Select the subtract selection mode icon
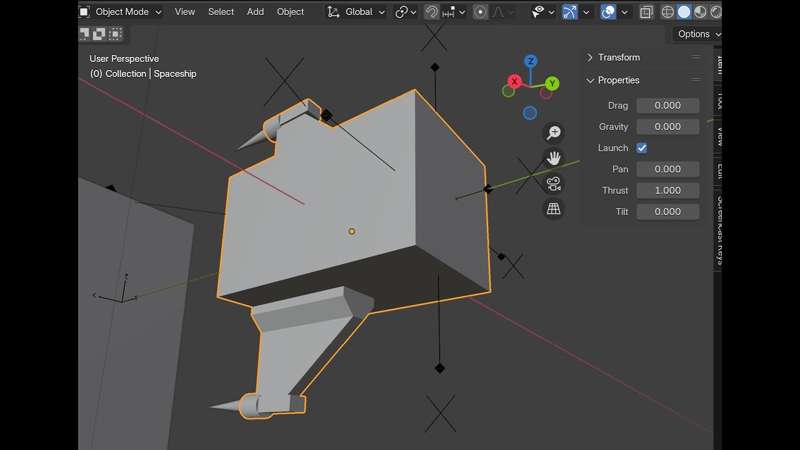This screenshot has height=450, width=800. point(115,34)
